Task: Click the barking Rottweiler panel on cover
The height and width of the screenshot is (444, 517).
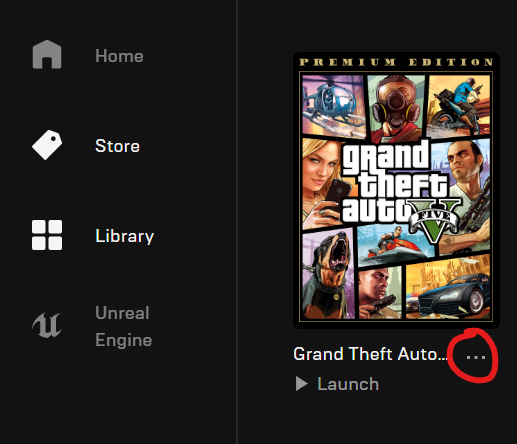Action: pos(327,275)
